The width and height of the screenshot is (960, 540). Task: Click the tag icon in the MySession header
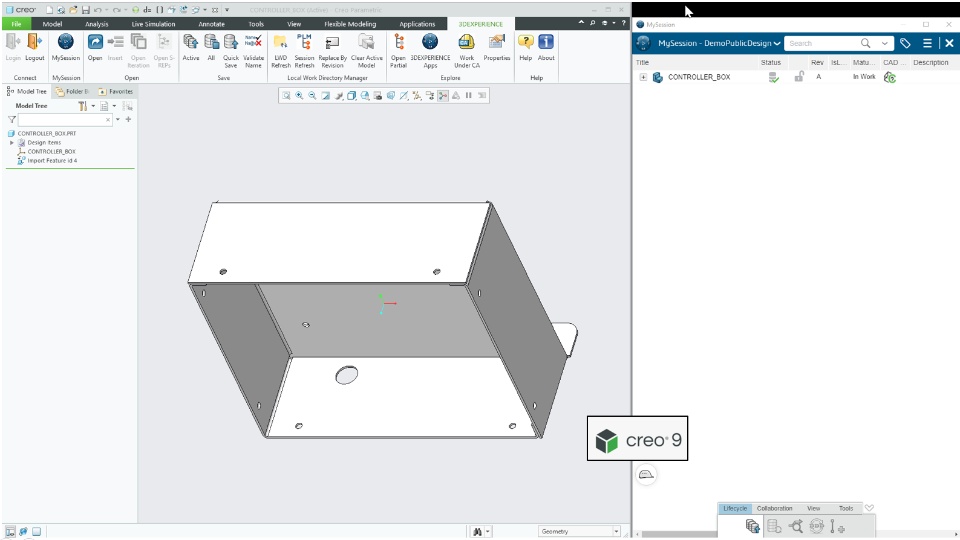(x=905, y=43)
